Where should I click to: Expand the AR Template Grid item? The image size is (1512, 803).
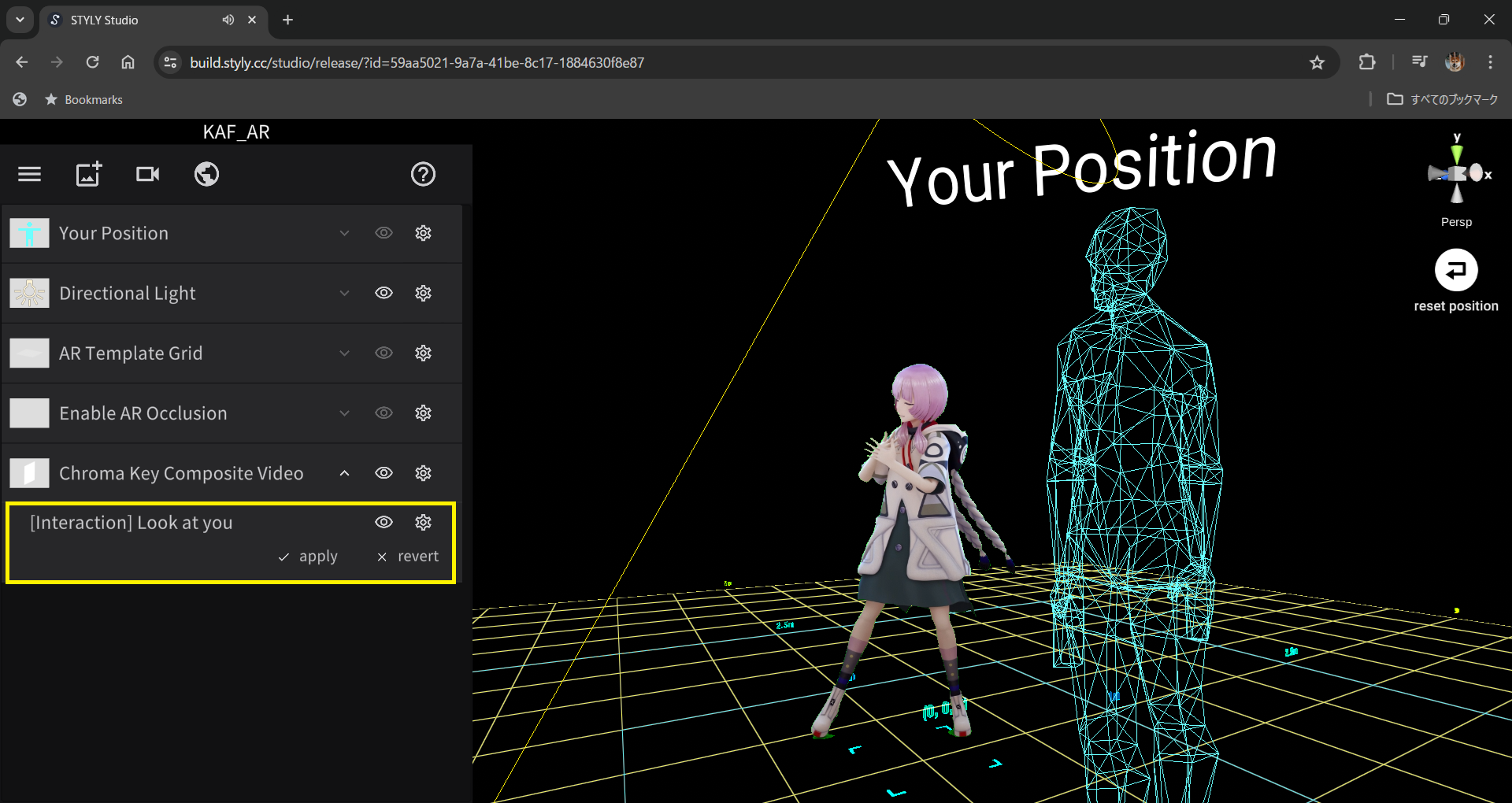point(344,353)
